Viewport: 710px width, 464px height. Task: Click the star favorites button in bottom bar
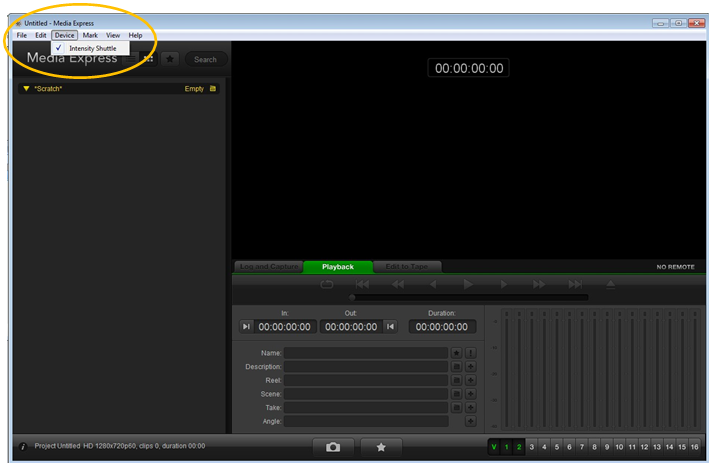coord(381,447)
